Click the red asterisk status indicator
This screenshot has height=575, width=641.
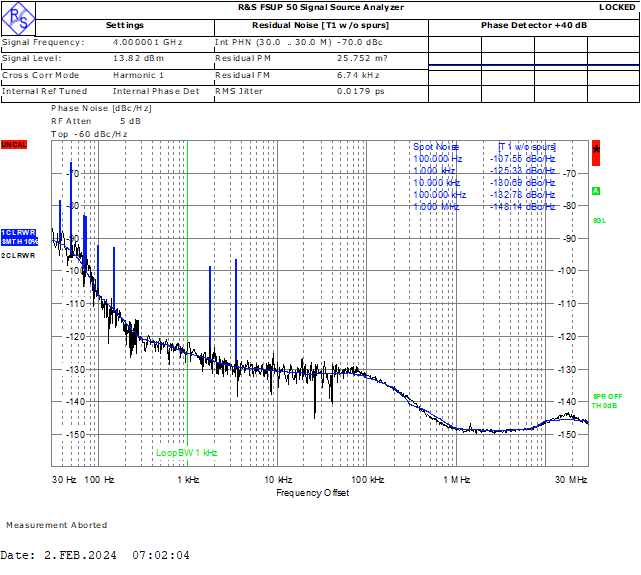tap(596, 151)
